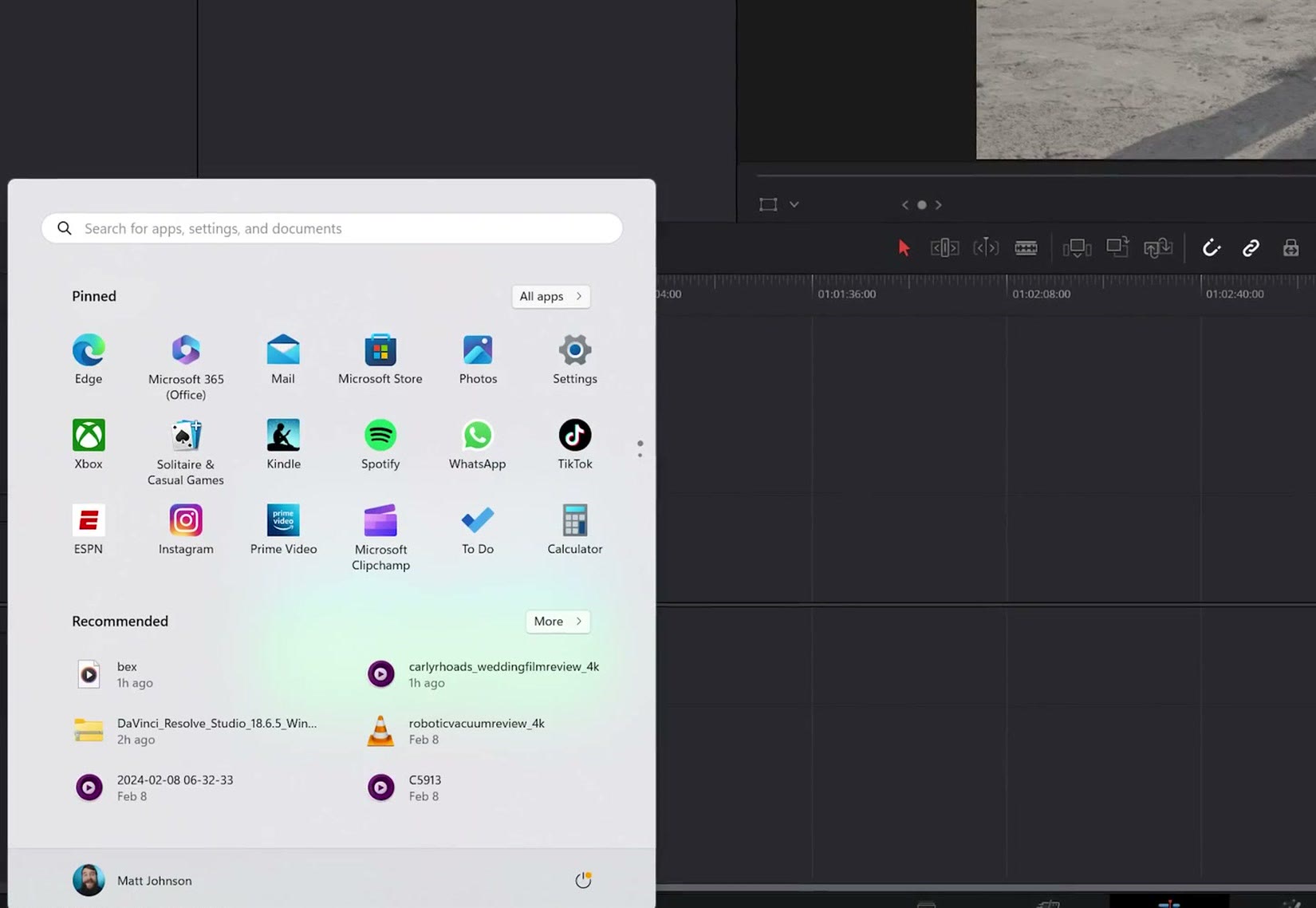Open Microsoft Clipchamp
The width and height of the screenshot is (1316, 908).
pos(380,539)
